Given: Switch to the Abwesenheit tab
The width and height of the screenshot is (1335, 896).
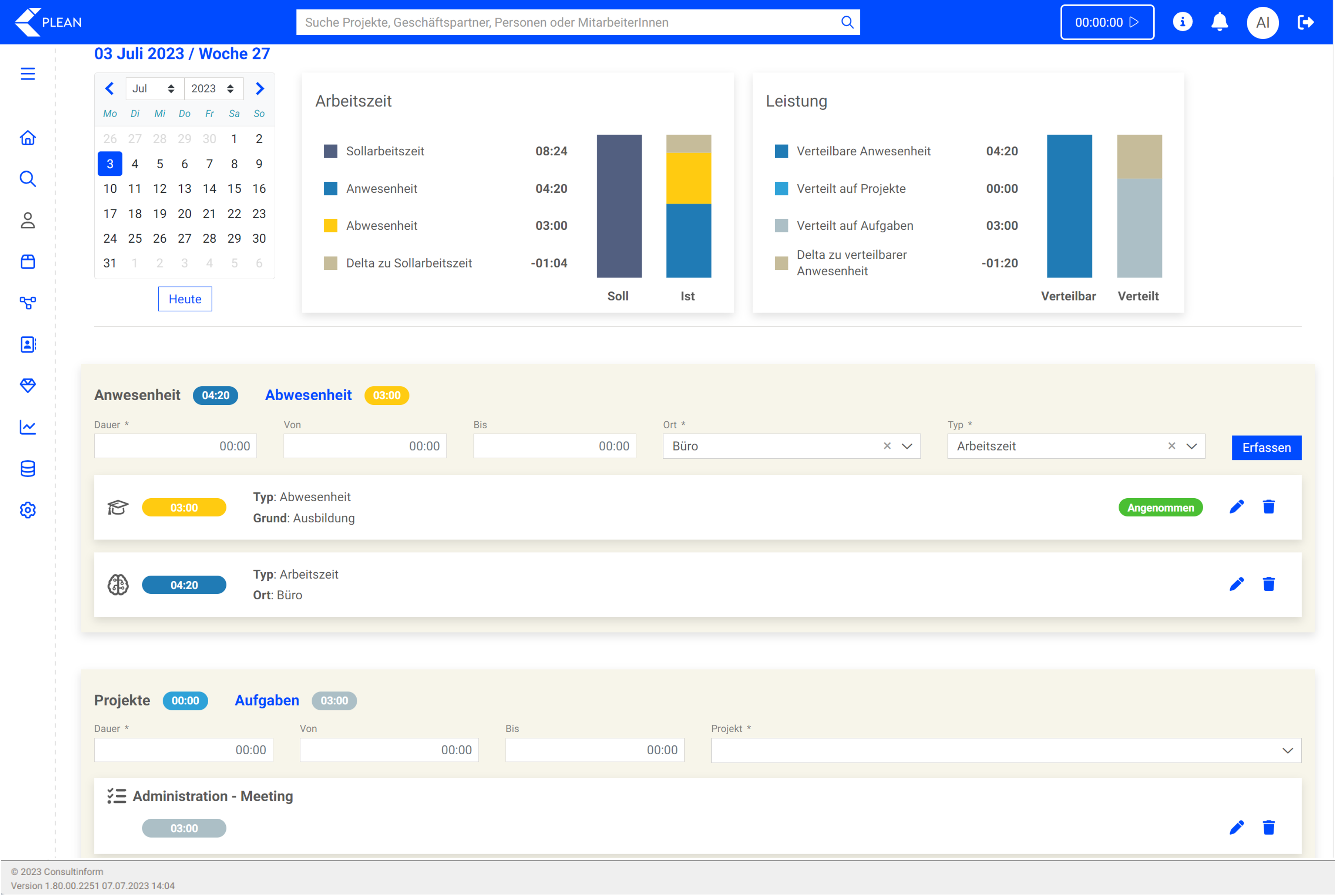Looking at the screenshot, I should (x=308, y=395).
